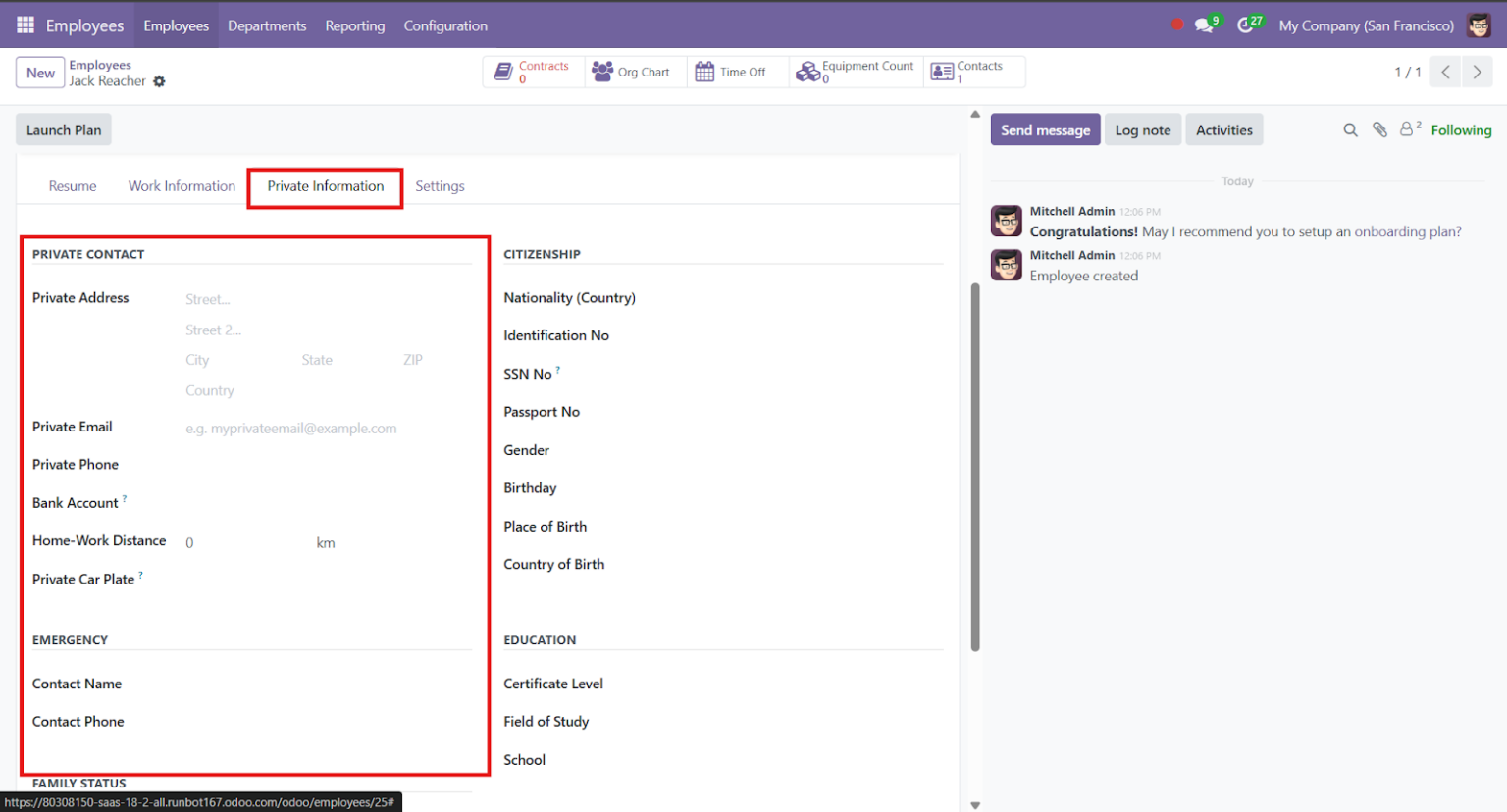Search messages with the magnifier icon
This screenshot has height=812, width=1507.
1351,129
